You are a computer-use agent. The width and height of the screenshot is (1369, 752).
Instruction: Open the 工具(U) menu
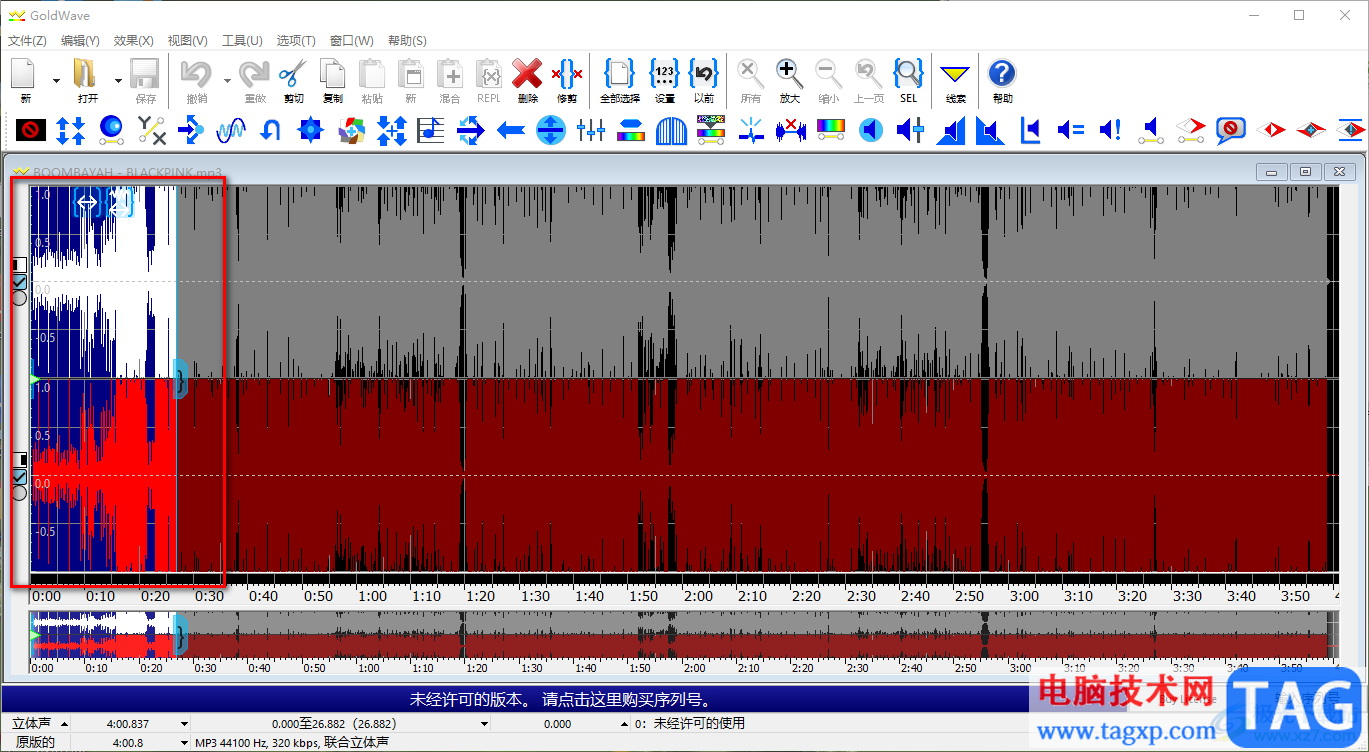pyautogui.click(x=242, y=41)
